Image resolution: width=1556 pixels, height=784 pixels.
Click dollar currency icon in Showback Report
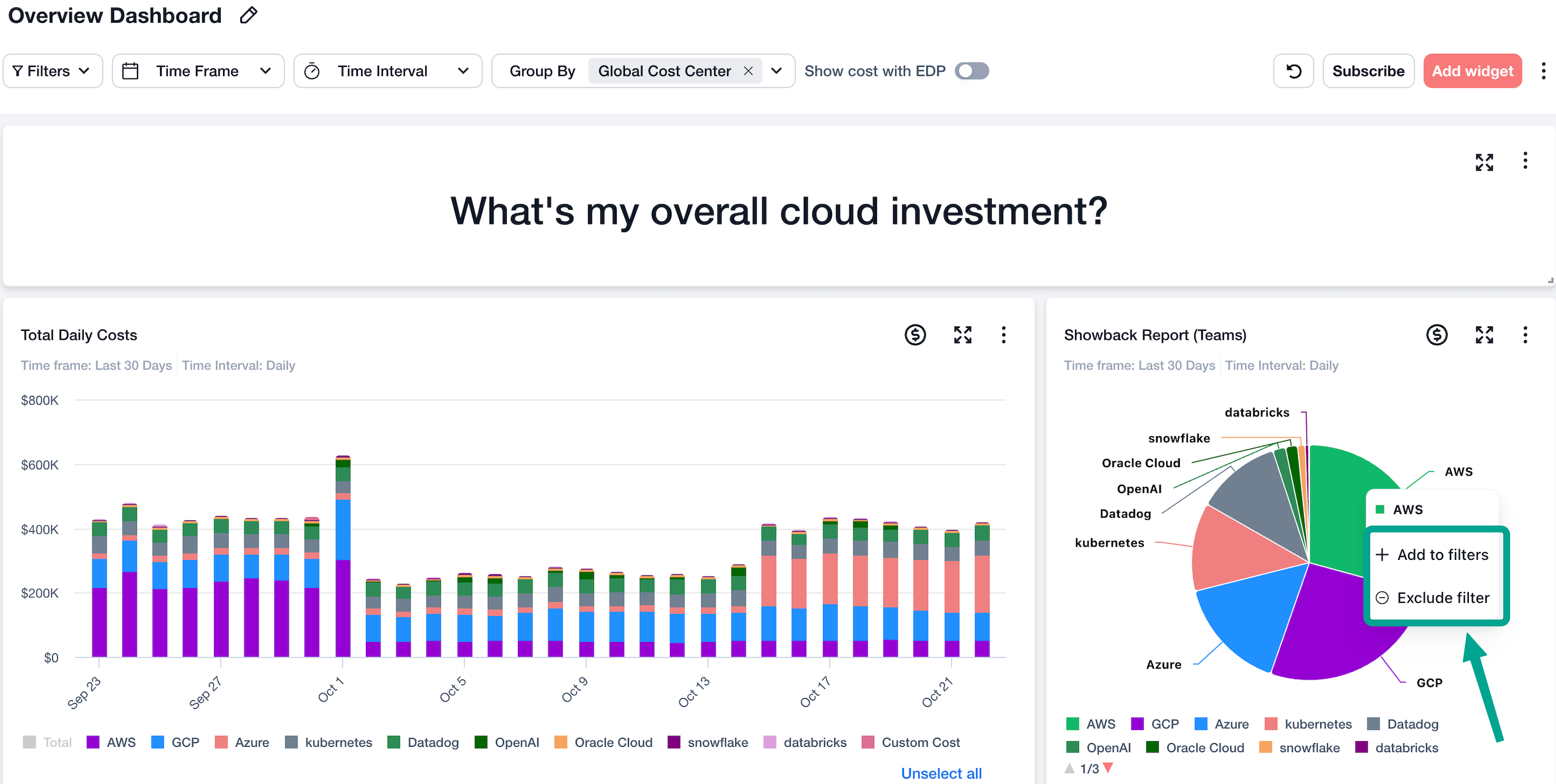coord(1436,335)
